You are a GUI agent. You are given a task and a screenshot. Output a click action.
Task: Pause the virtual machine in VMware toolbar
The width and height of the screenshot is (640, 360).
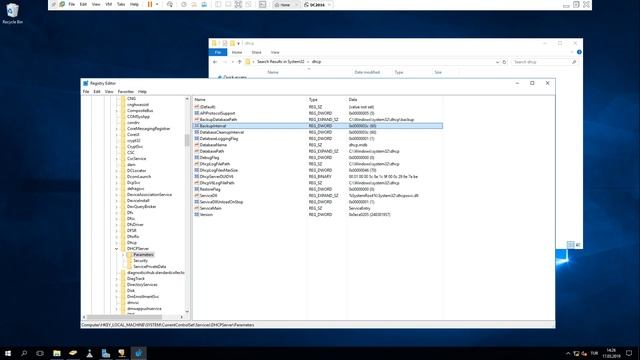click(150, 4)
